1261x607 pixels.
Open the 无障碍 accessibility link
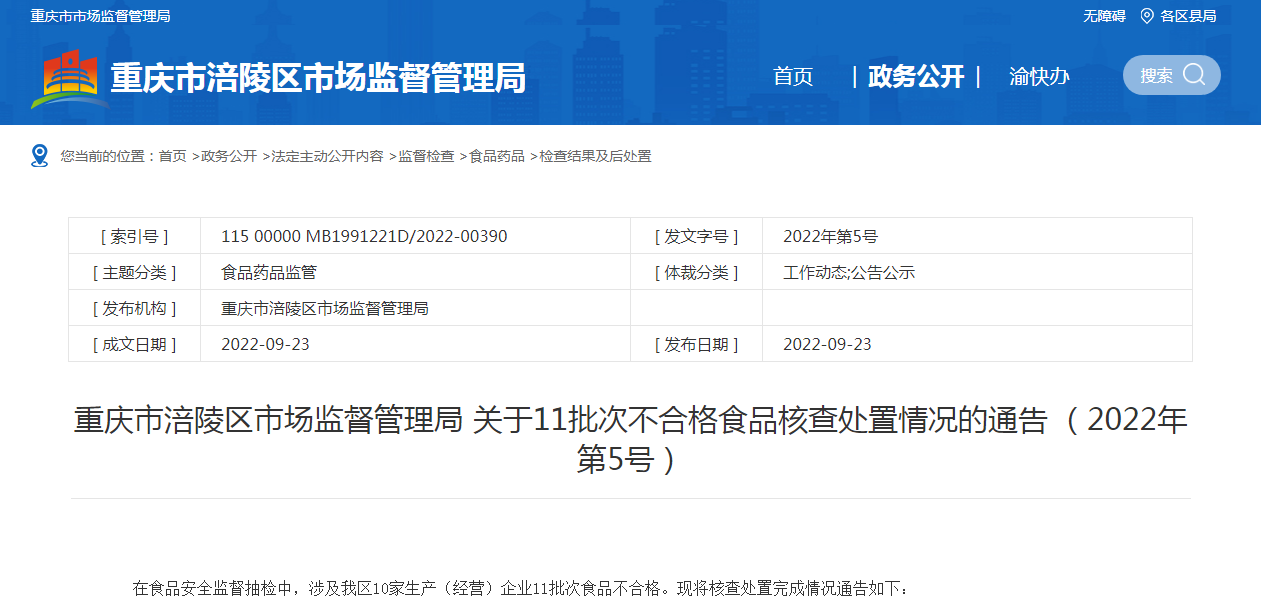tap(1104, 16)
